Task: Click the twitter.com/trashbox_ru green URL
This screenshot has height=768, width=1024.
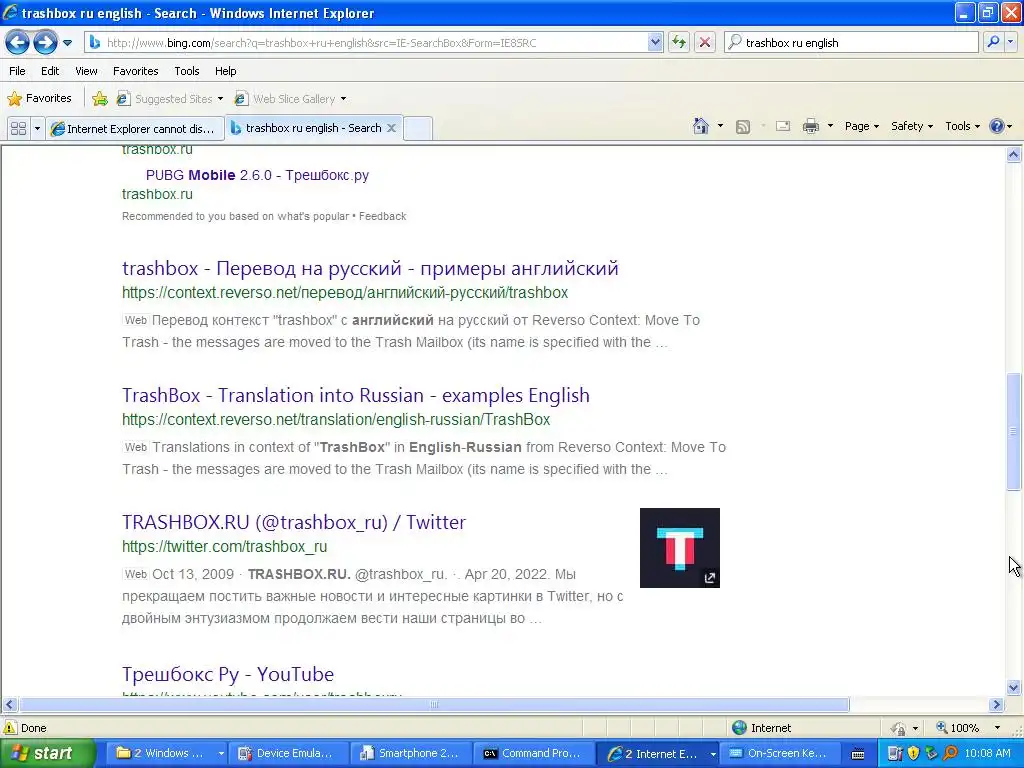Action: [x=225, y=547]
